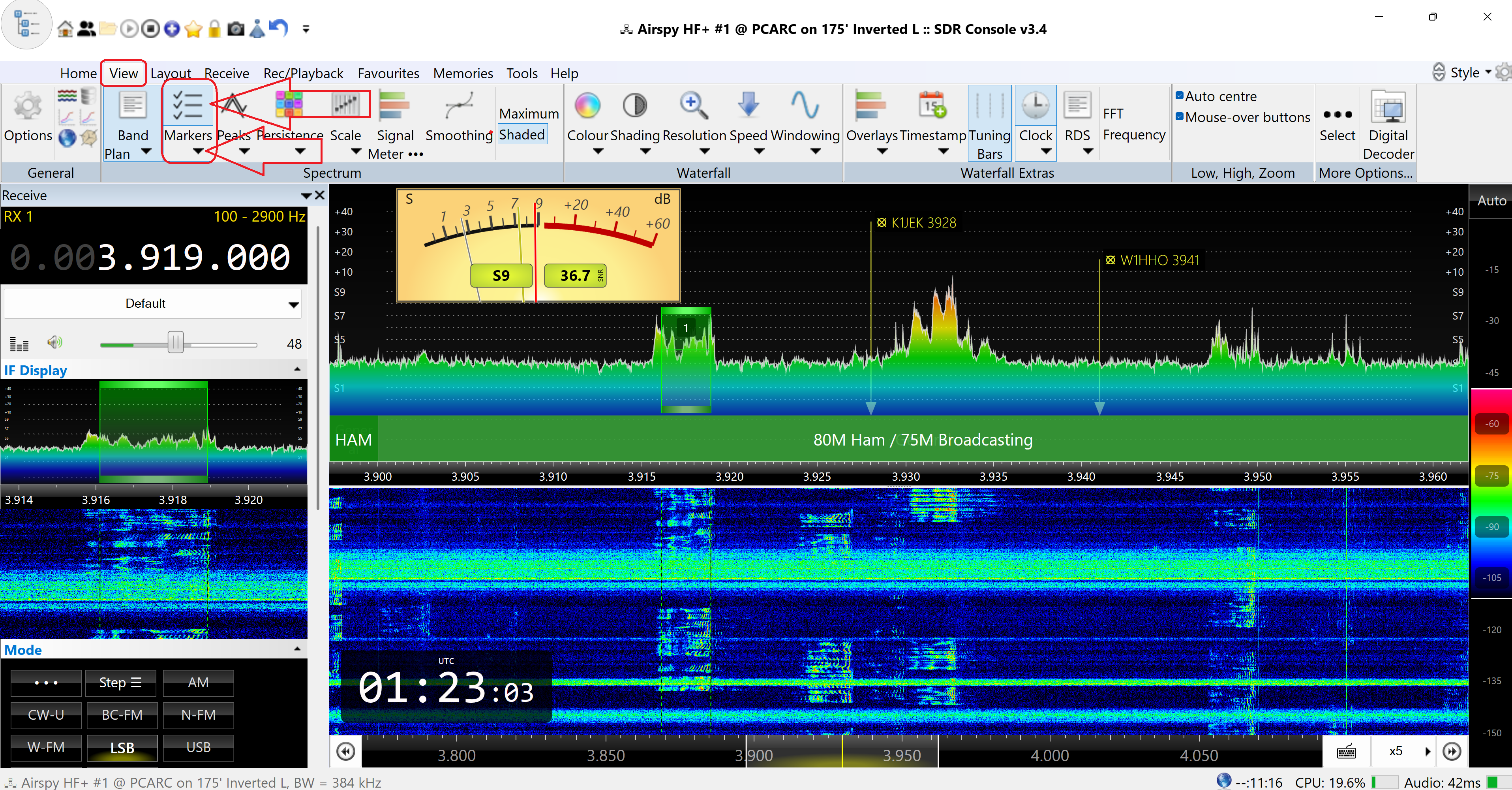Collapse the Mode section

pyautogui.click(x=297, y=649)
